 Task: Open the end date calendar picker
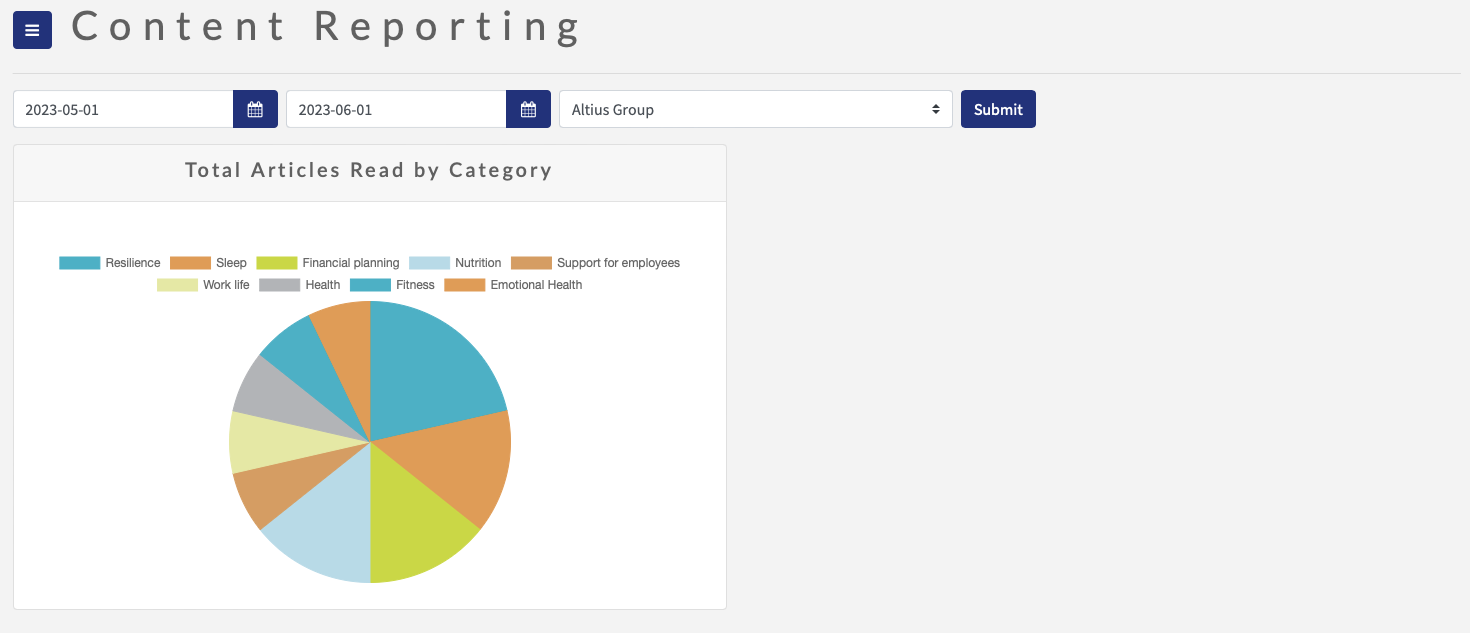pyautogui.click(x=528, y=109)
